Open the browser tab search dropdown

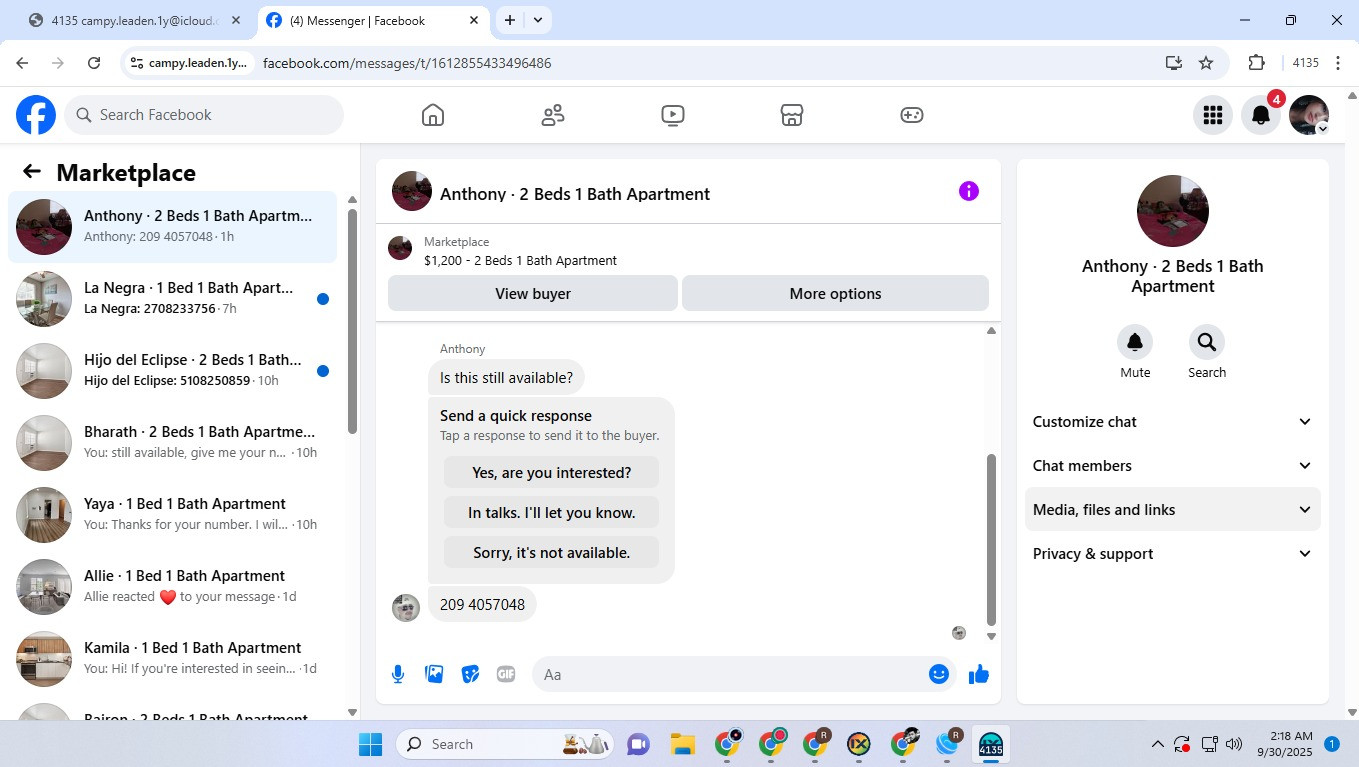538,20
